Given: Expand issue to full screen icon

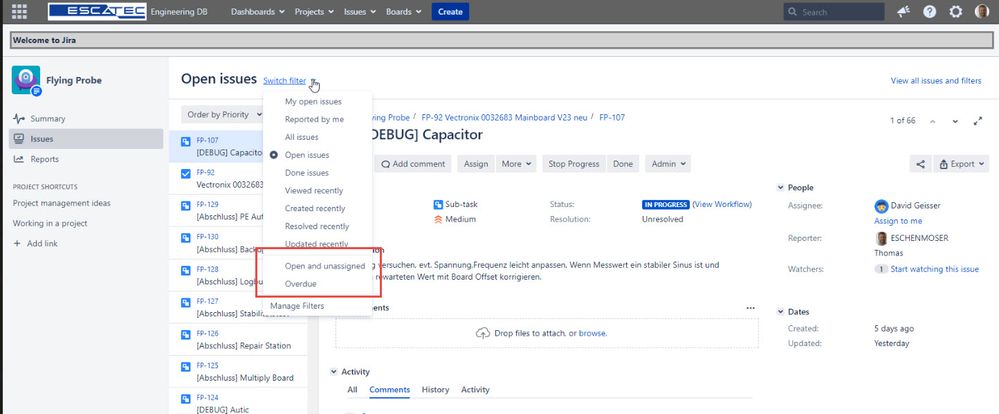Looking at the screenshot, I should pyautogui.click(x=978, y=120).
